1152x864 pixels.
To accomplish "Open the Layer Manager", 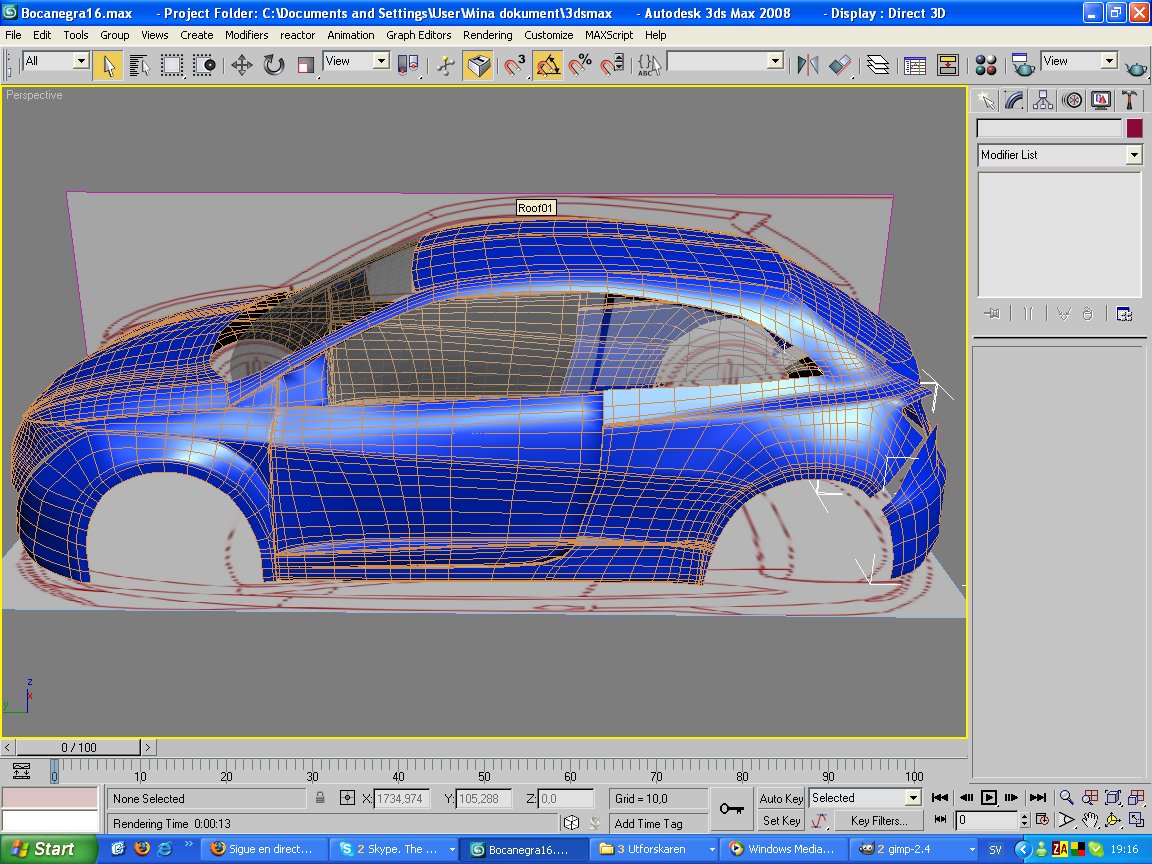I will (x=878, y=66).
